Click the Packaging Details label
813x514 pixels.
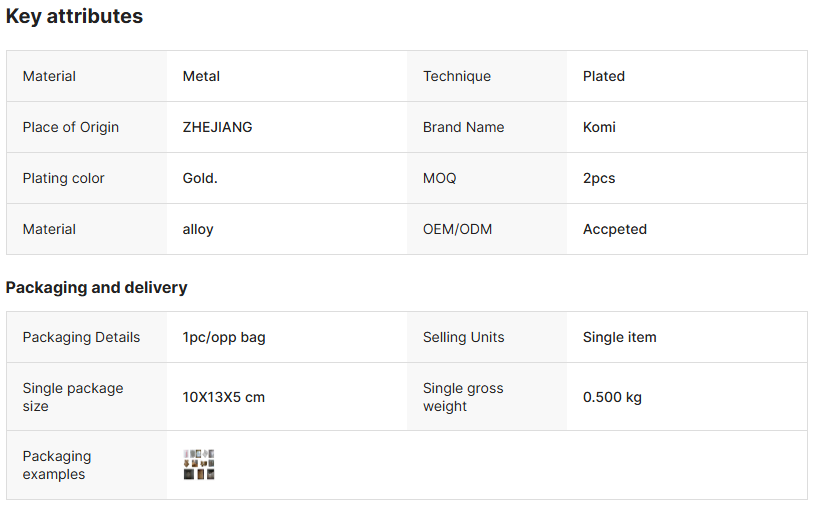[82, 337]
